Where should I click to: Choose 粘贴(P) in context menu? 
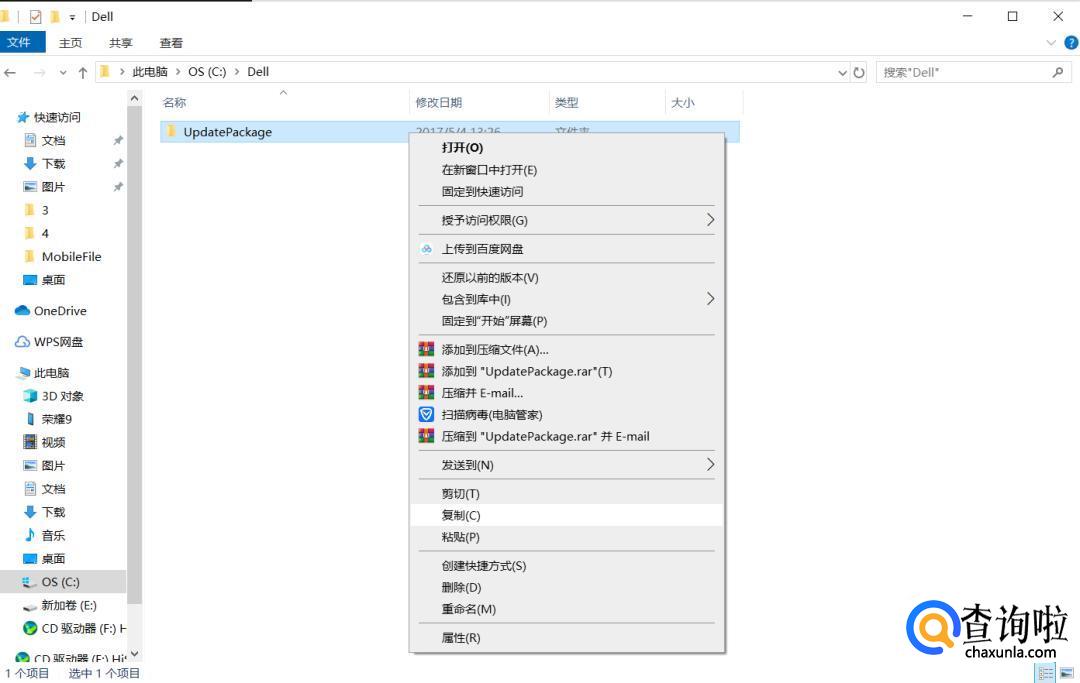pyautogui.click(x=567, y=537)
